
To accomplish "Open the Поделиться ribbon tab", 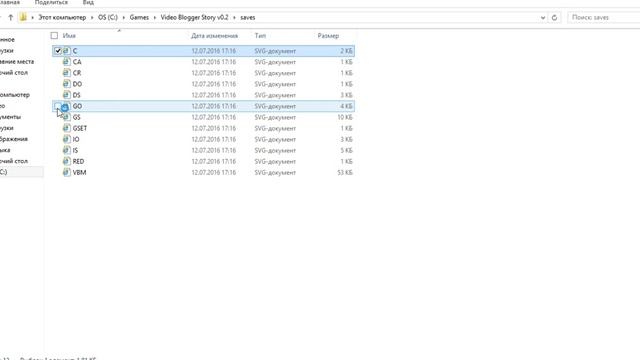I will click(51, 2).
